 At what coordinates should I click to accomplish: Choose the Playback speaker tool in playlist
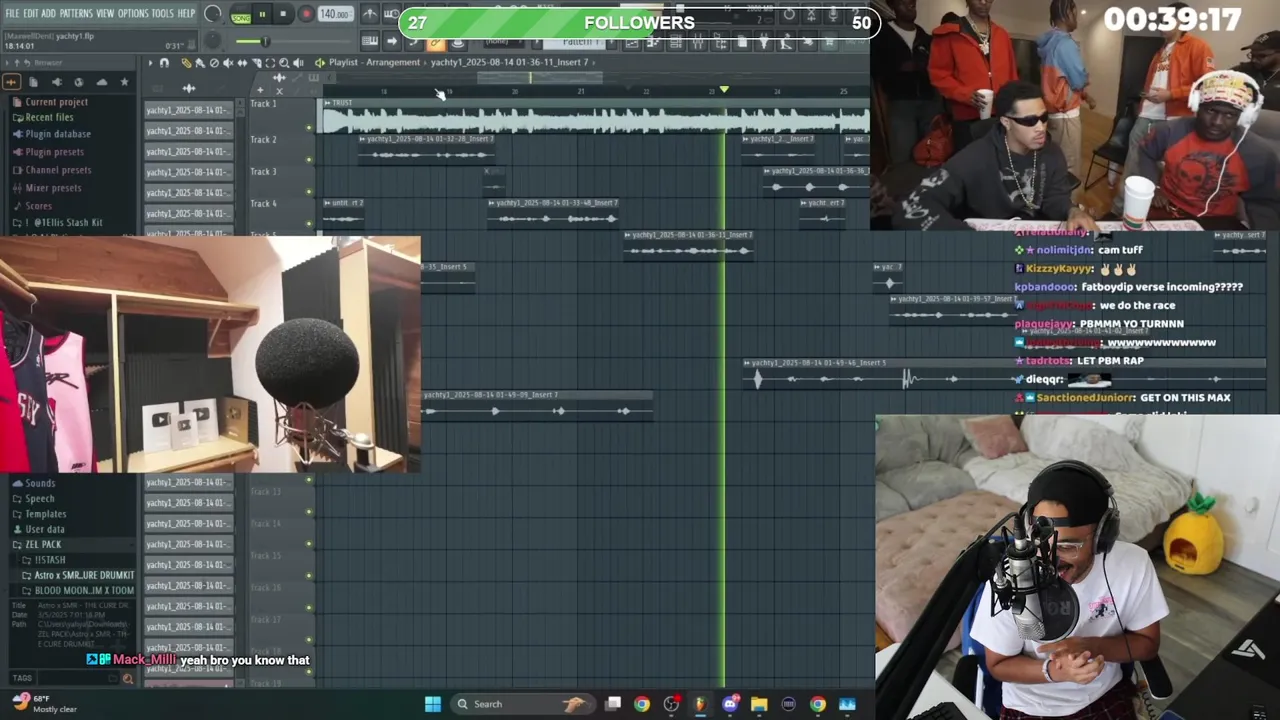coord(298,63)
